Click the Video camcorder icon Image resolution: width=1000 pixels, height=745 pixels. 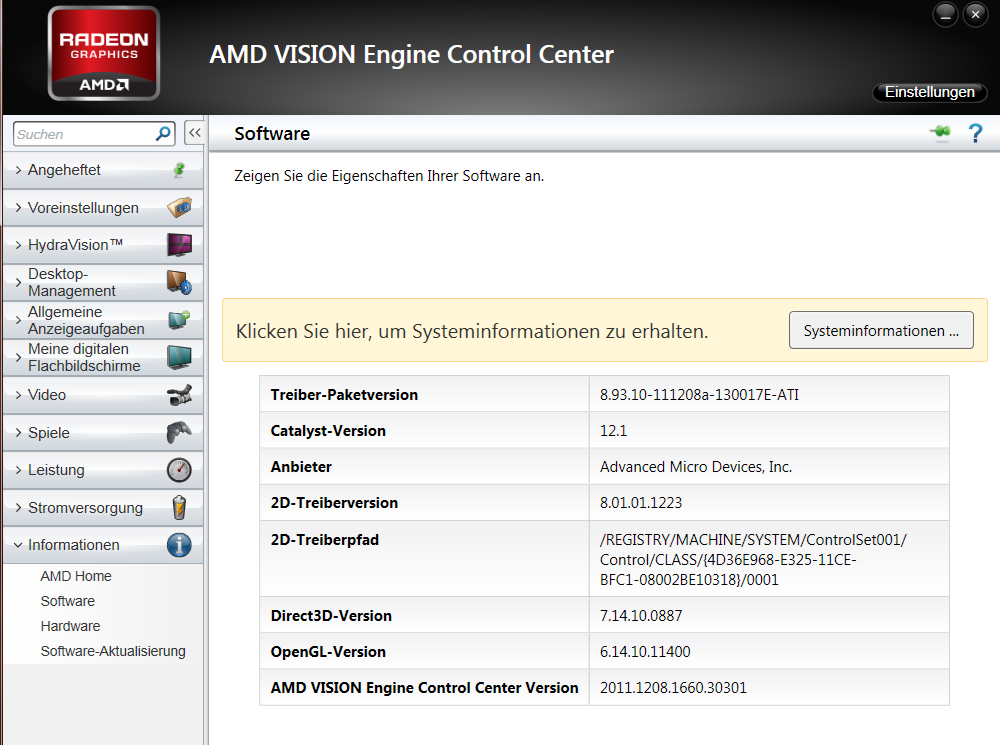tap(179, 395)
